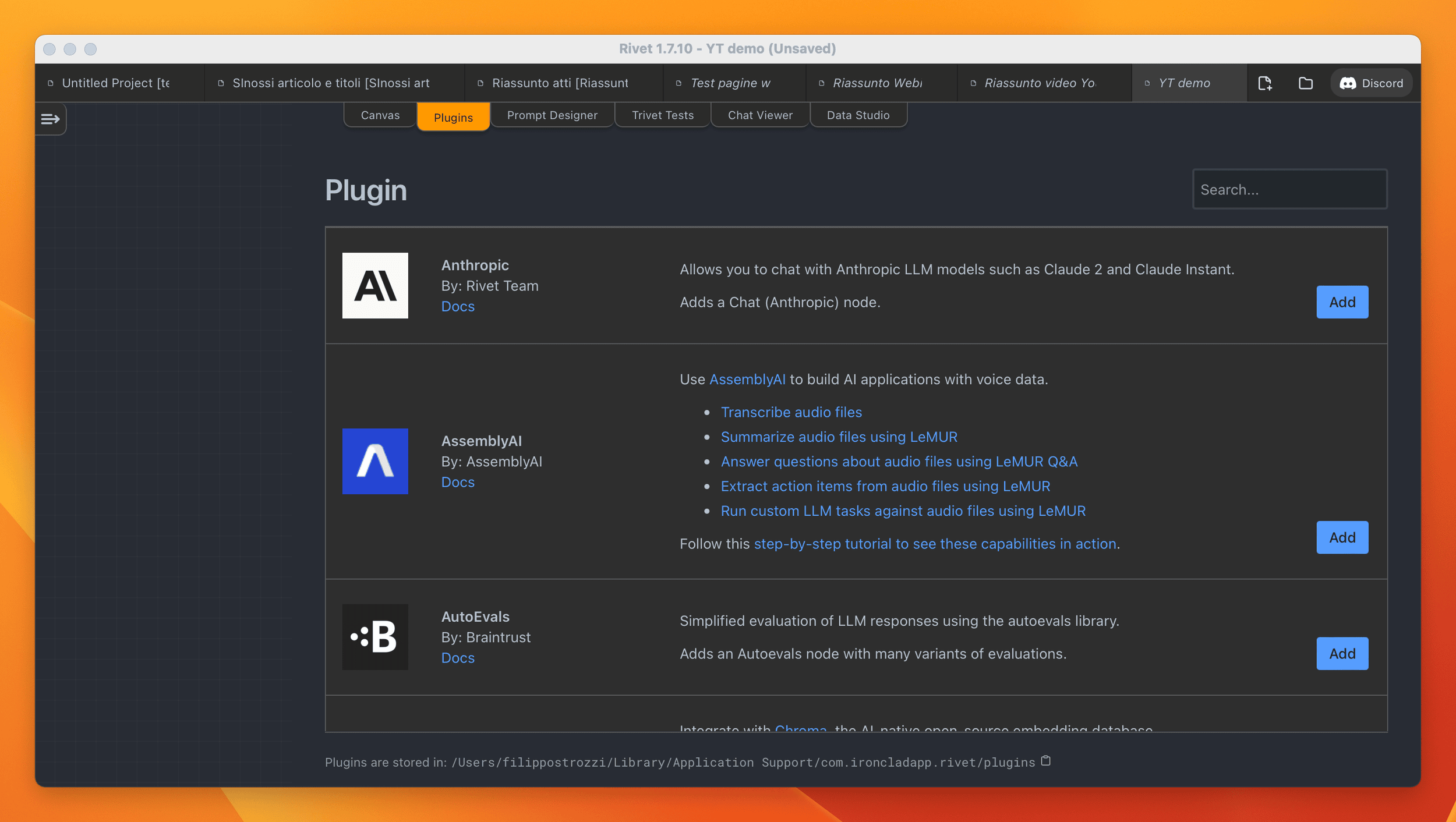Open the Prompt Designer tab

552,115
